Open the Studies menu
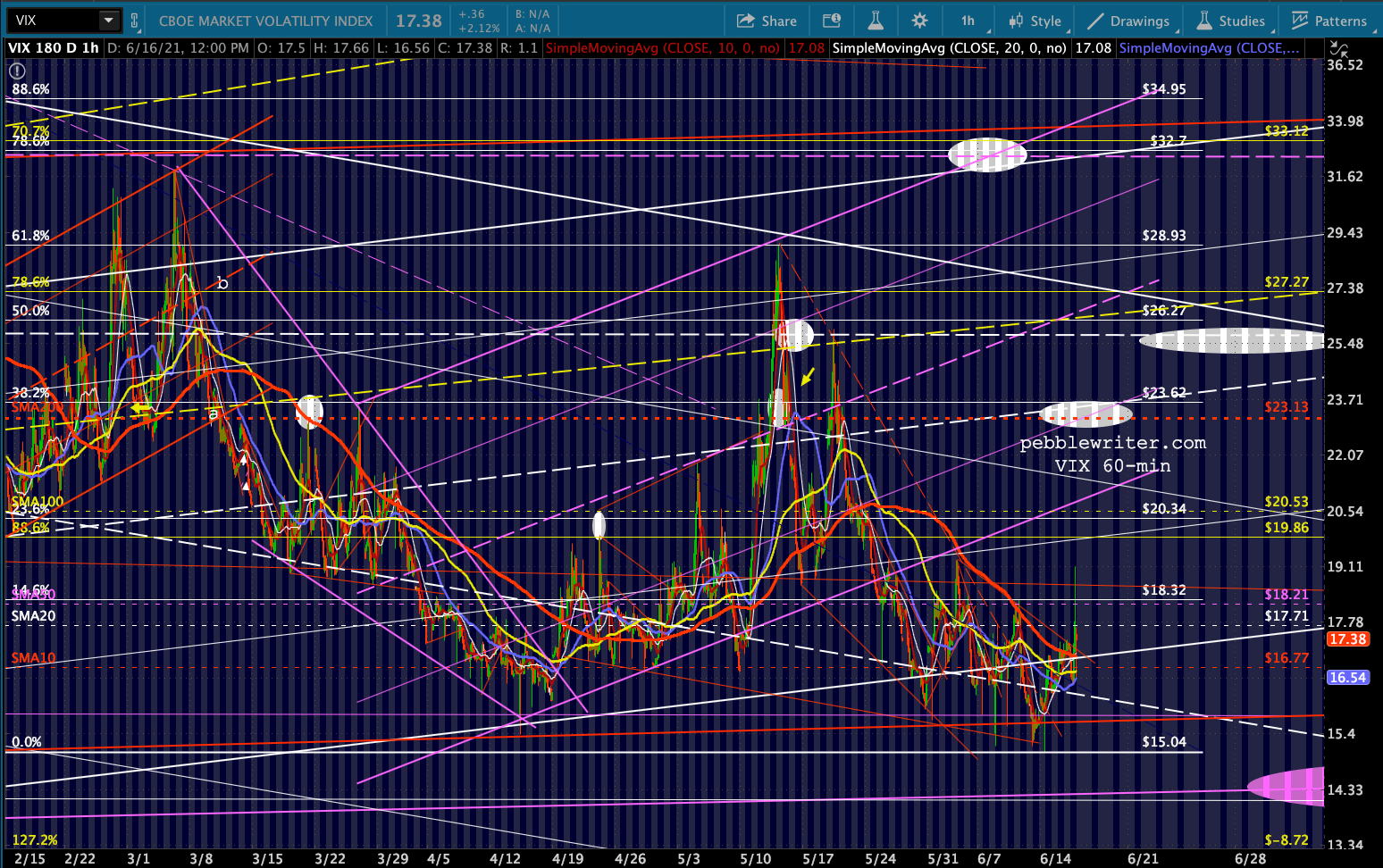This screenshot has height=868, width=1383. click(x=1231, y=21)
